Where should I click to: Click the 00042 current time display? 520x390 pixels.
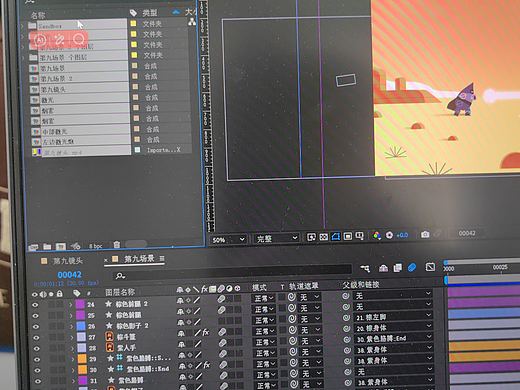[69, 275]
